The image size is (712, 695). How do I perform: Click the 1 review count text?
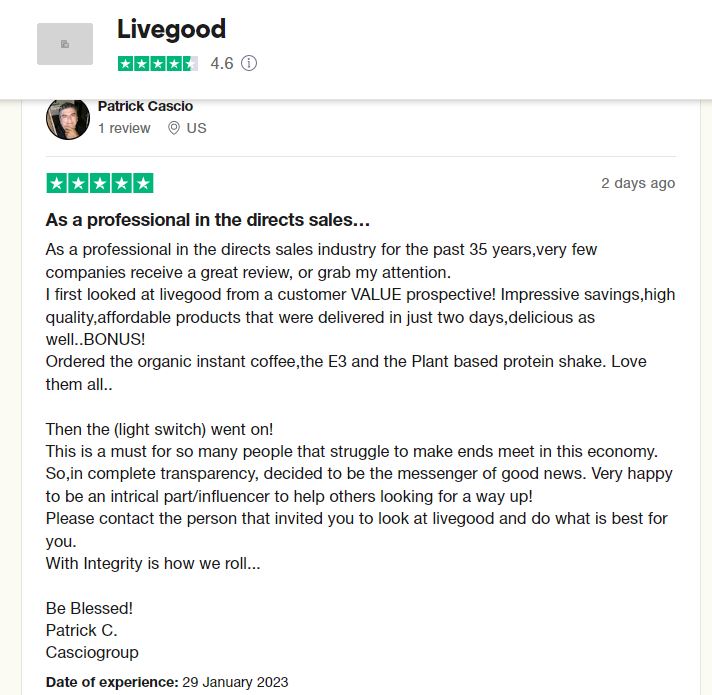click(124, 128)
